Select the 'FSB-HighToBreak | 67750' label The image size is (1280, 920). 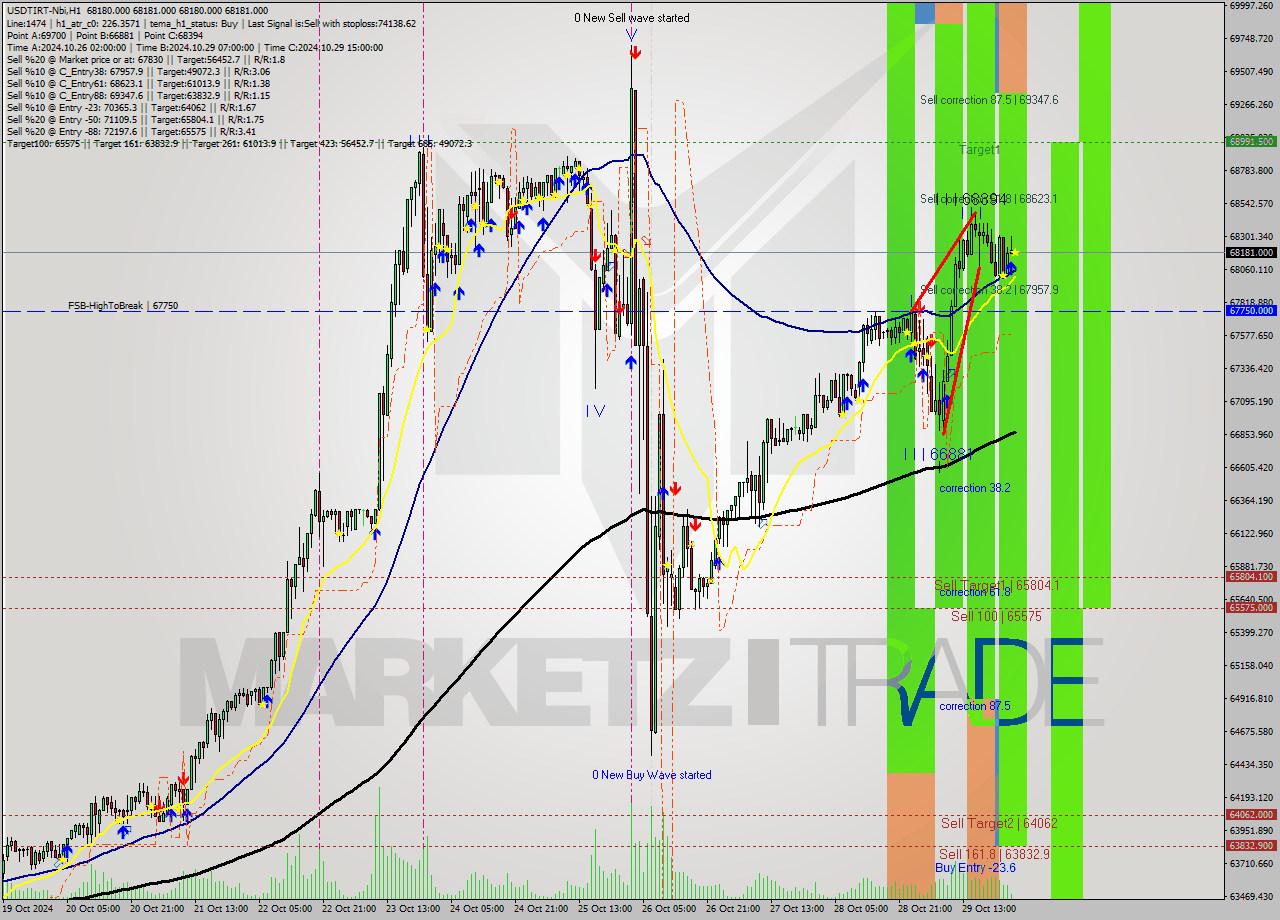[123, 305]
